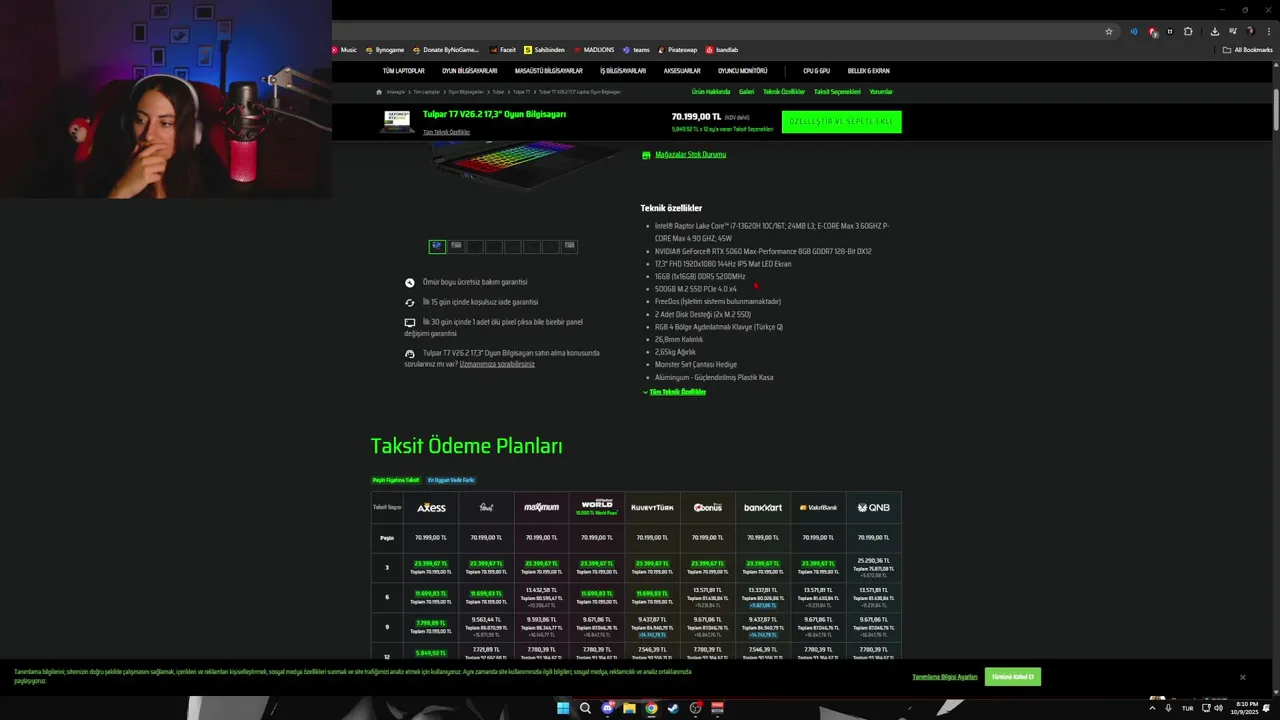Expand Tüm Teknik Özellikler list
Viewport: 1280px width, 720px height.
[678, 392]
